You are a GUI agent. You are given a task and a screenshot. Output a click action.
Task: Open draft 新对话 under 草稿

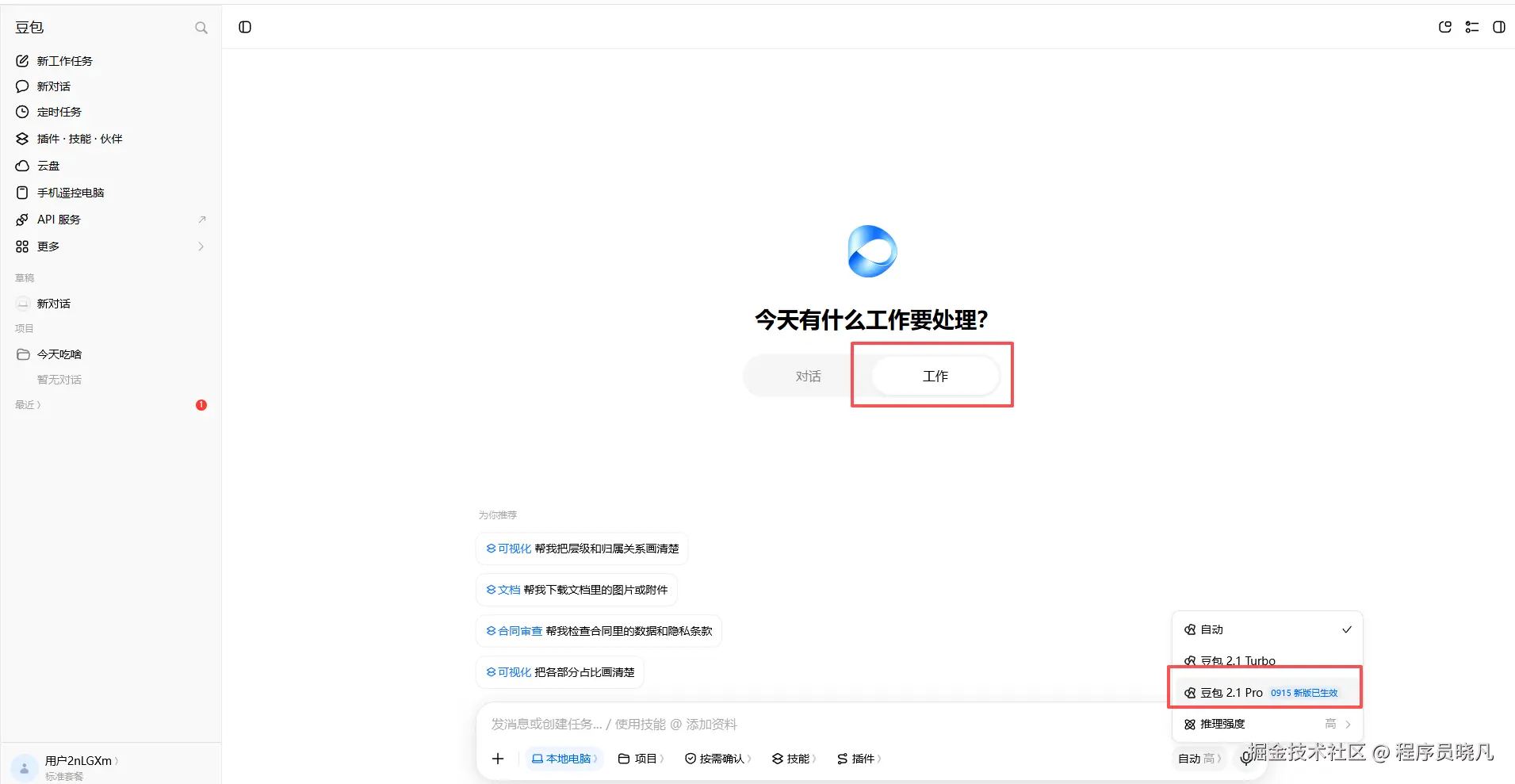tap(110, 304)
